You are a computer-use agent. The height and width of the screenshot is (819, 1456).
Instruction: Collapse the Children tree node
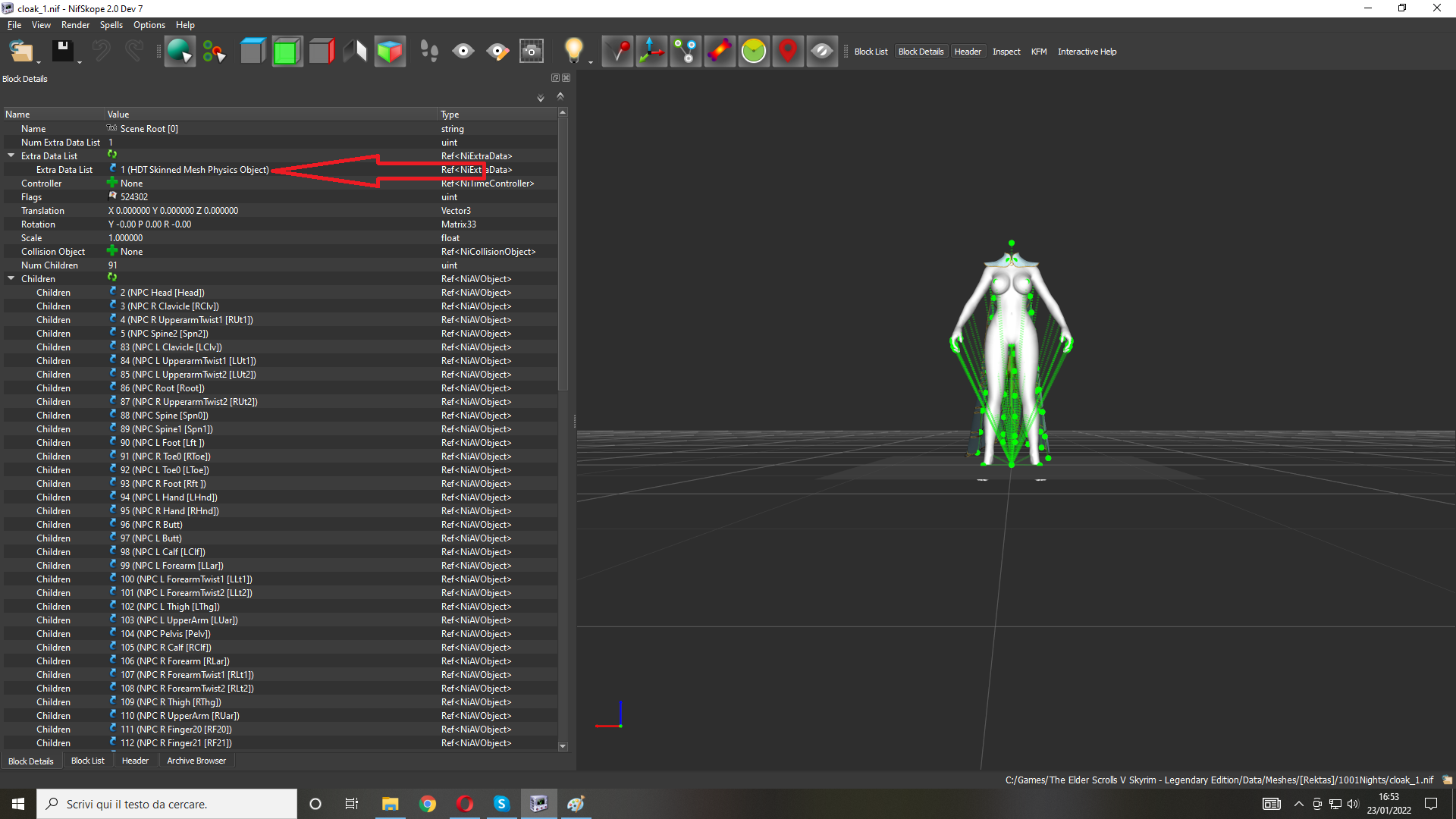pos(11,278)
